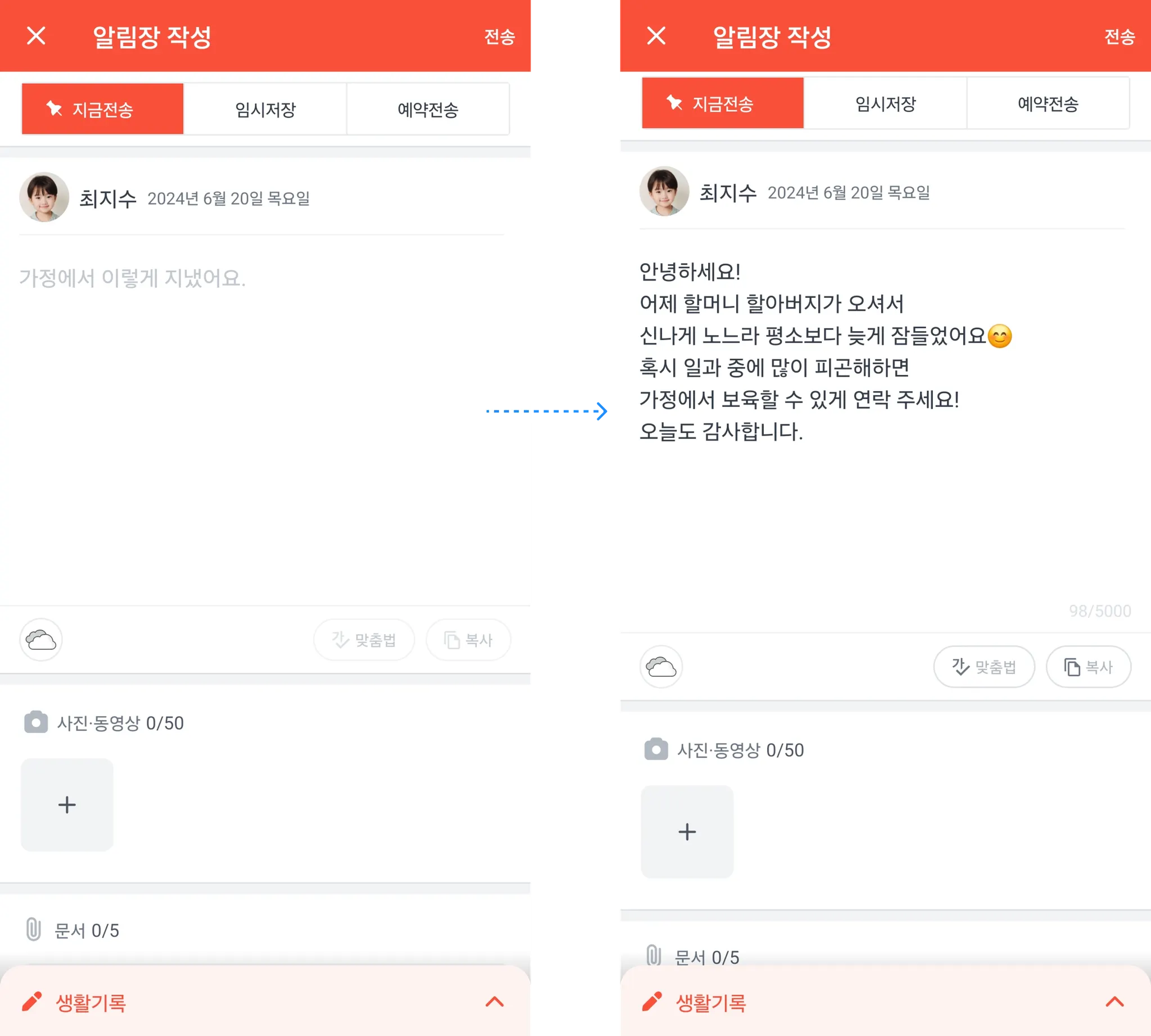The height and width of the screenshot is (1036, 1151).
Task: Close the left 알림장 작성 screen
Action: tap(37, 36)
